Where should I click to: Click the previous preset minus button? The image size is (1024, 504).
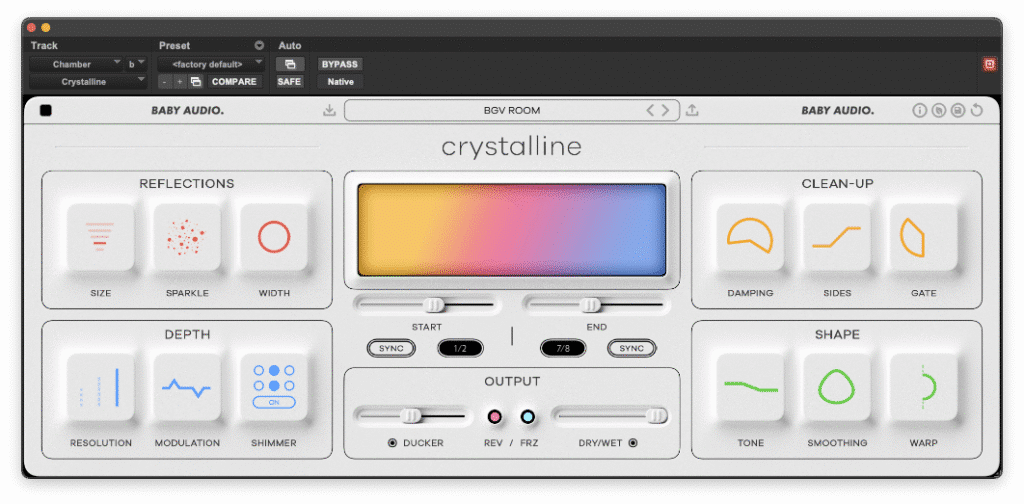165,82
